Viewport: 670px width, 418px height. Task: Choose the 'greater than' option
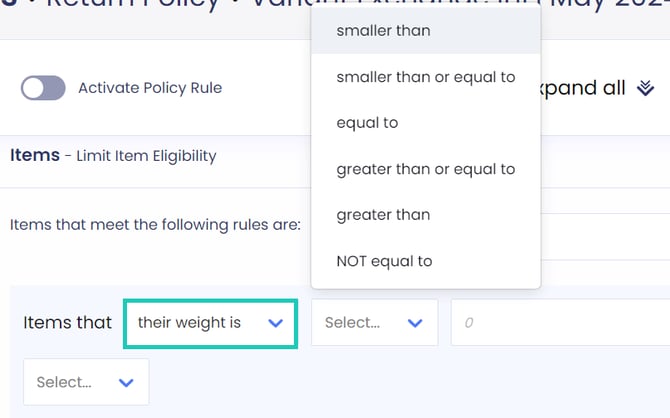pos(384,215)
